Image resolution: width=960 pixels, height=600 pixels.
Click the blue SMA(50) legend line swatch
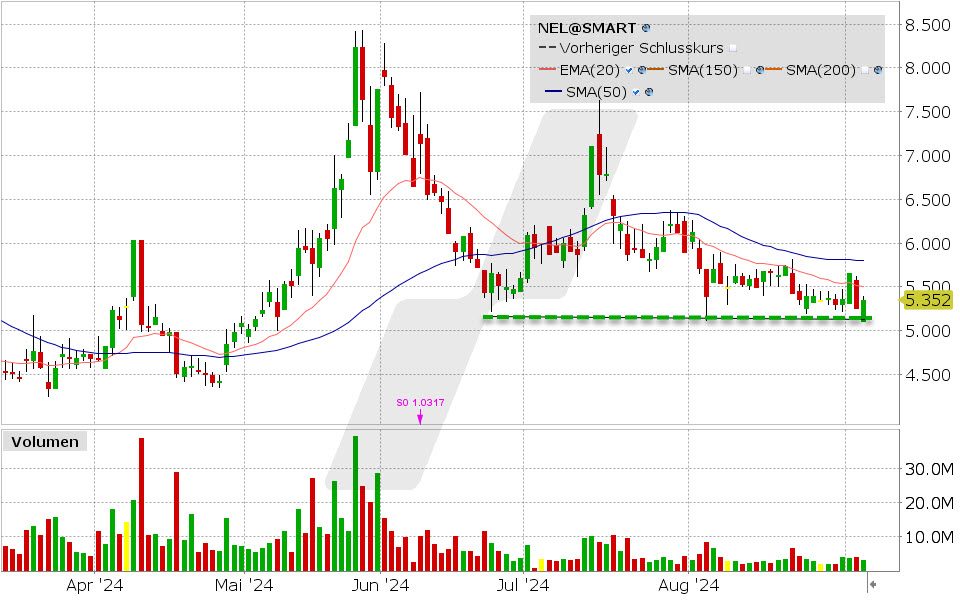[553, 91]
